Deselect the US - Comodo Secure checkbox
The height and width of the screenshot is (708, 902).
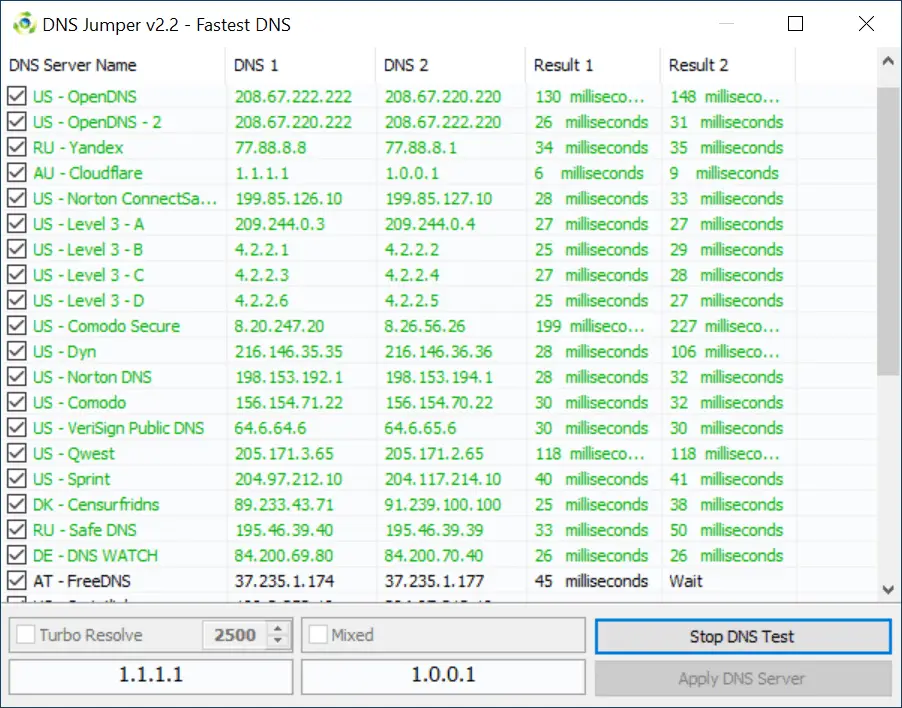tap(17, 326)
